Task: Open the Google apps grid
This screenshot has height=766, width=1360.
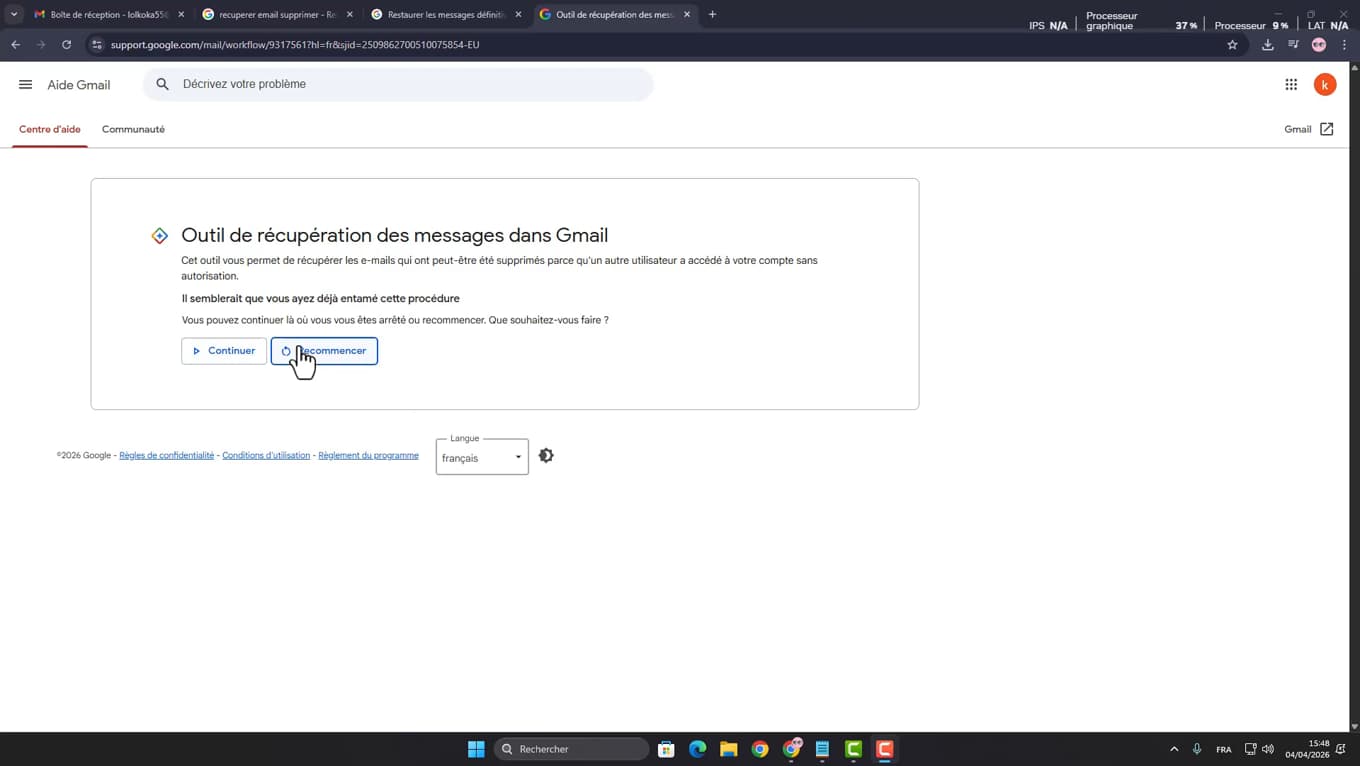Action: coord(1291,85)
